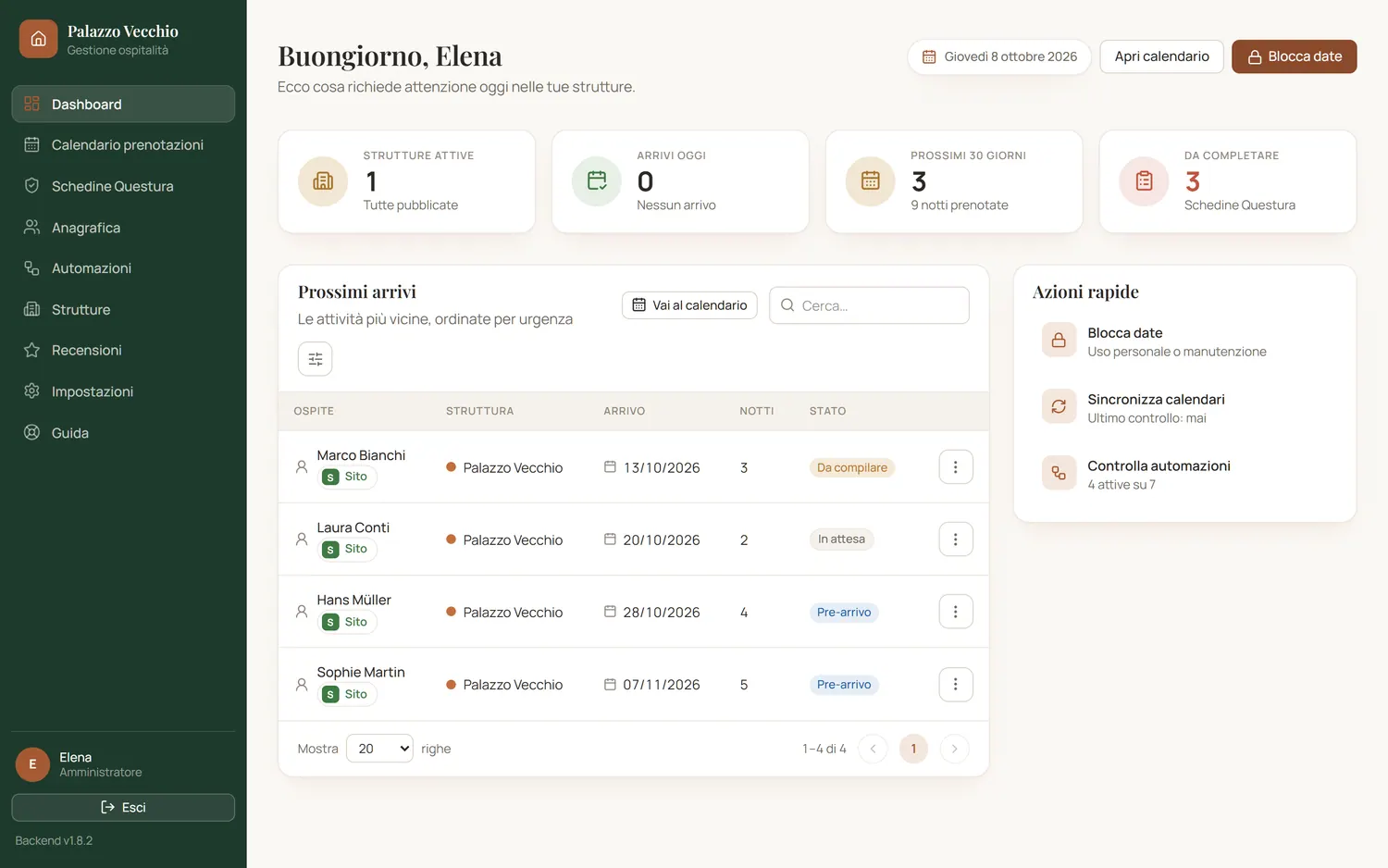The height and width of the screenshot is (868, 1388).
Task: Click the Palazzo Vecchio home logo icon
Action: (38, 39)
